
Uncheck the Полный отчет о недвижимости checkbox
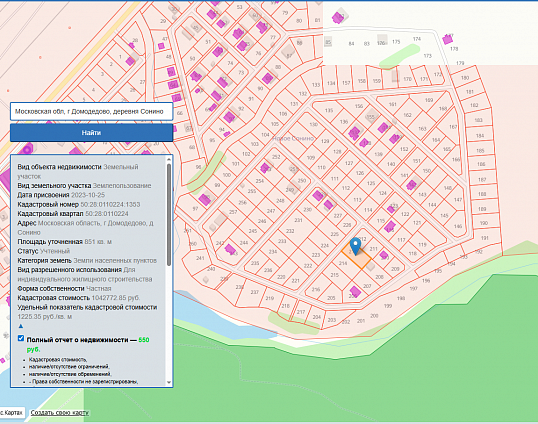21,338
